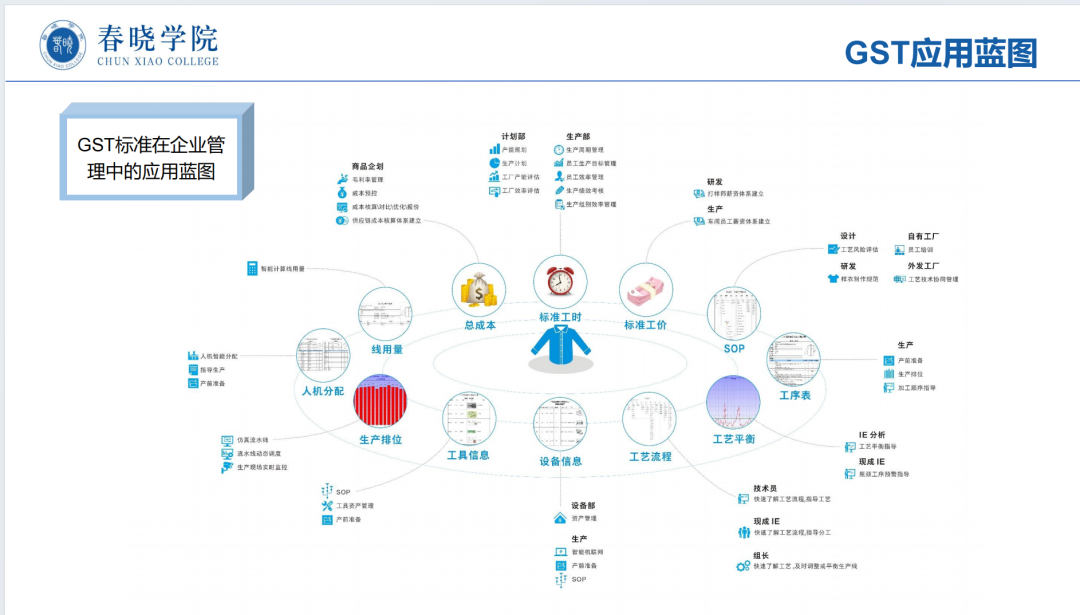Click the 生产周期管理 clock icon
Viewport: 1080px width, 615px height.
pyautogui.click(x=558, y=150)
